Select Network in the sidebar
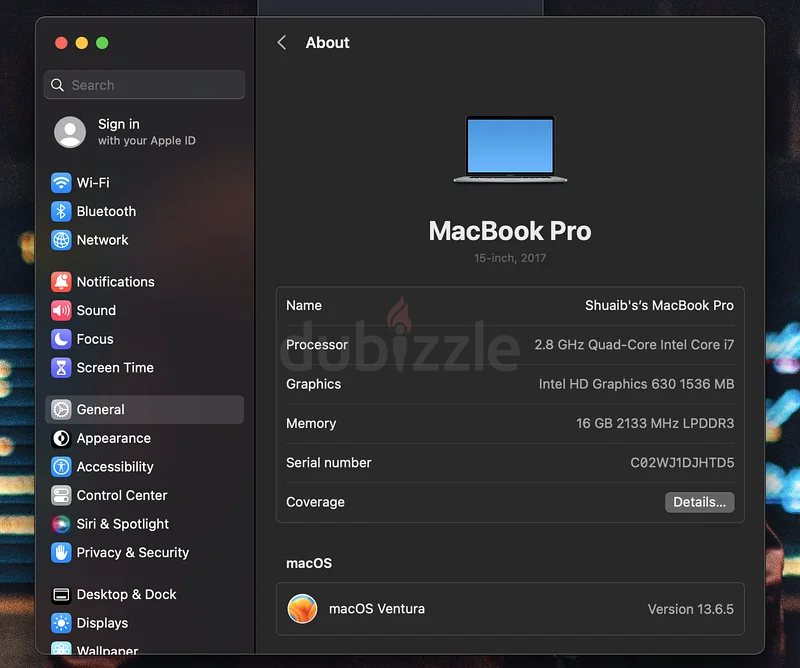Viewport: 800px width, 668px height. (102, 240)
